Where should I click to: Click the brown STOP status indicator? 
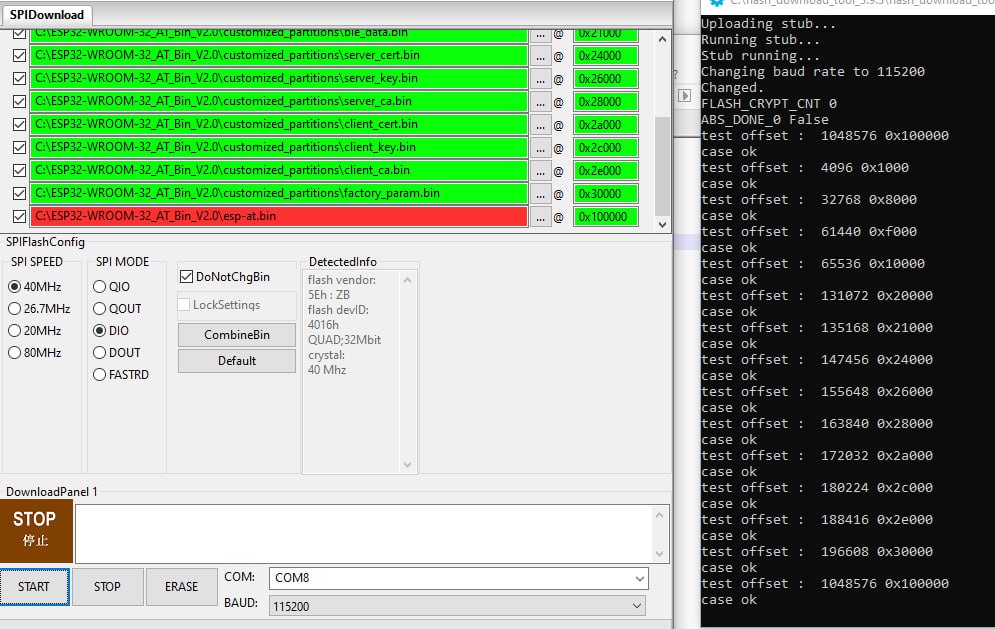click(36, 531)
